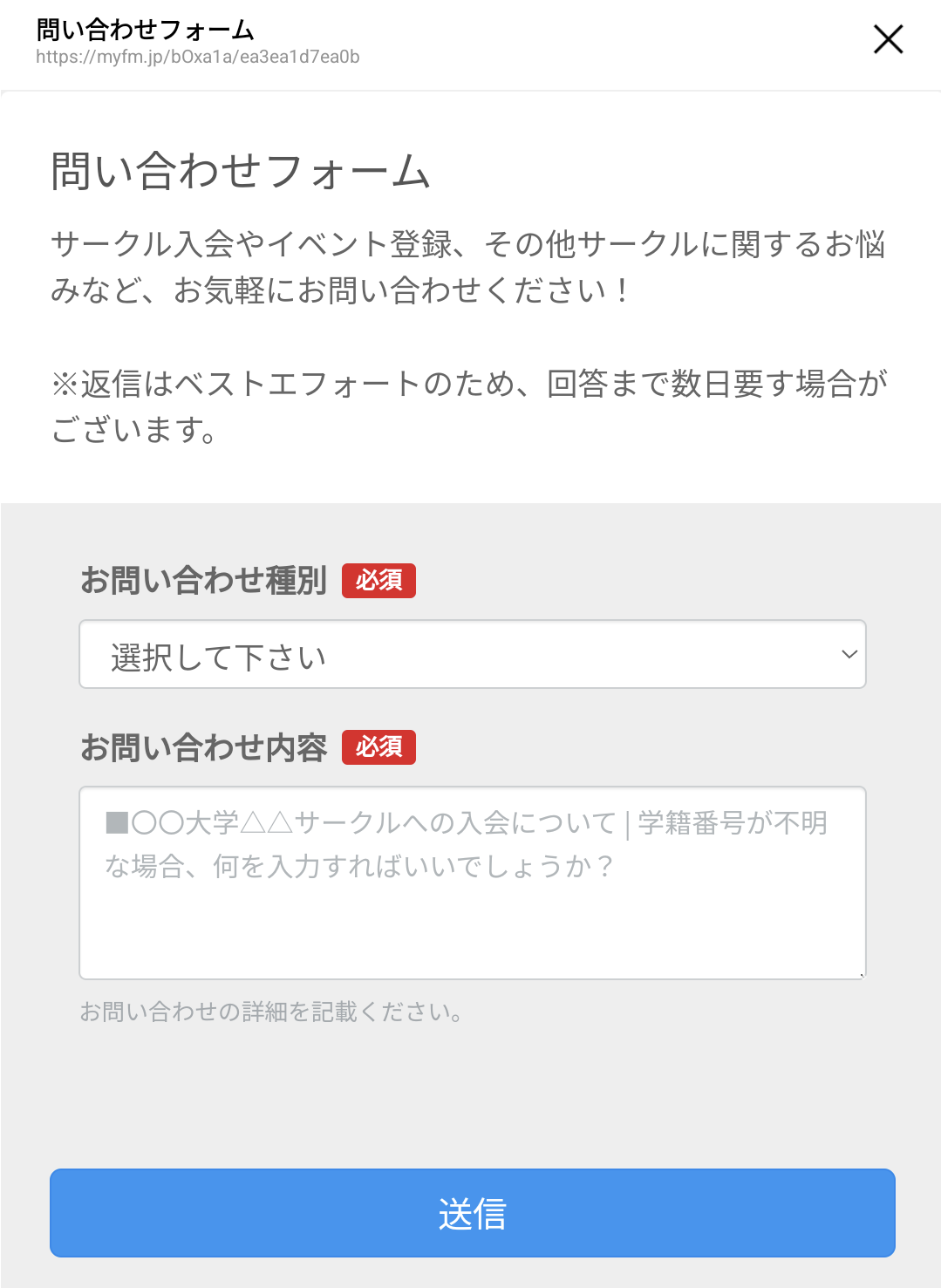Click the large 問い合わせフォーム page heading

pos(241,170)
